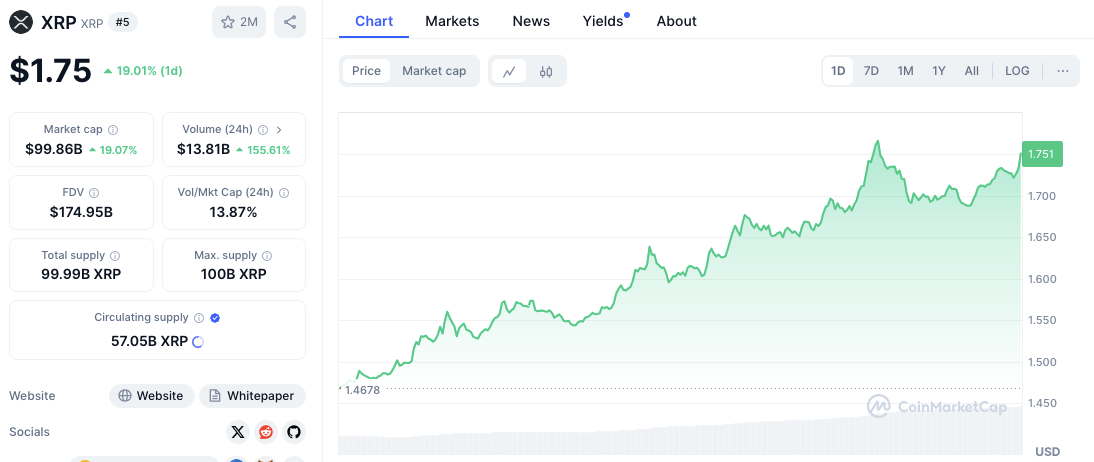Add XRP to watchlist via star button

click(x=239, y=22)
